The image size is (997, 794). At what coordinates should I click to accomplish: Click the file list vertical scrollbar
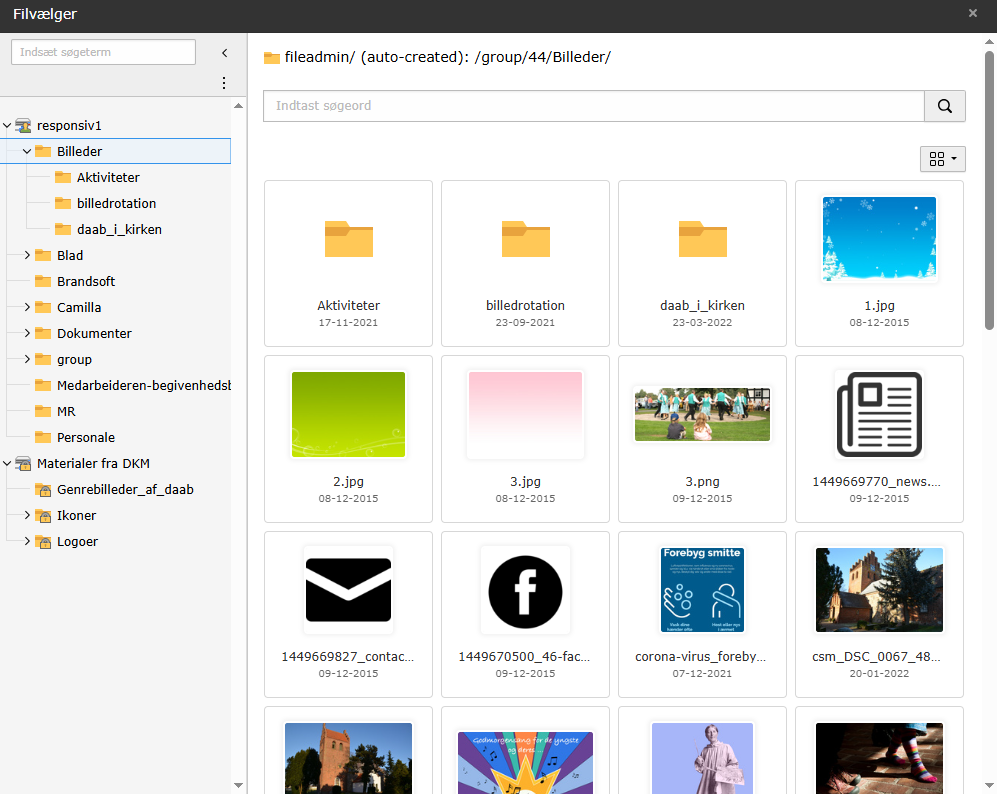(x=989, y=191)
